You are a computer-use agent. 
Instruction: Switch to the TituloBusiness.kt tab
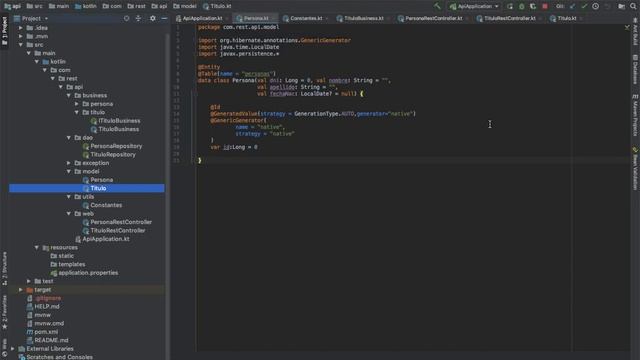363,18
